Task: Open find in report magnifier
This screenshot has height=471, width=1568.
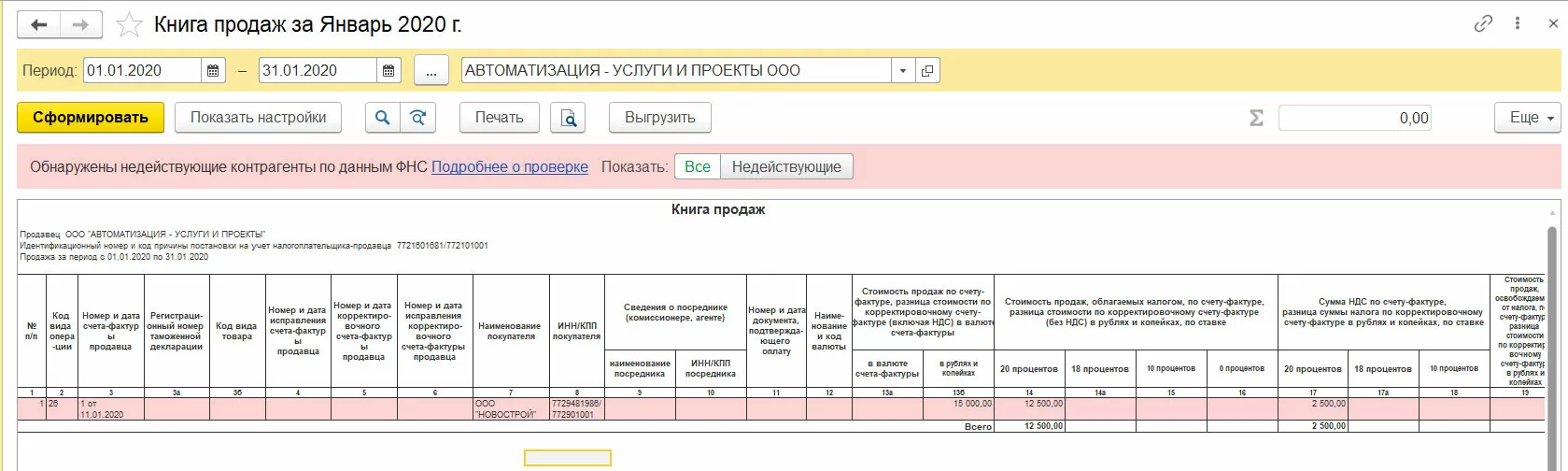Action: click(382, 118)
